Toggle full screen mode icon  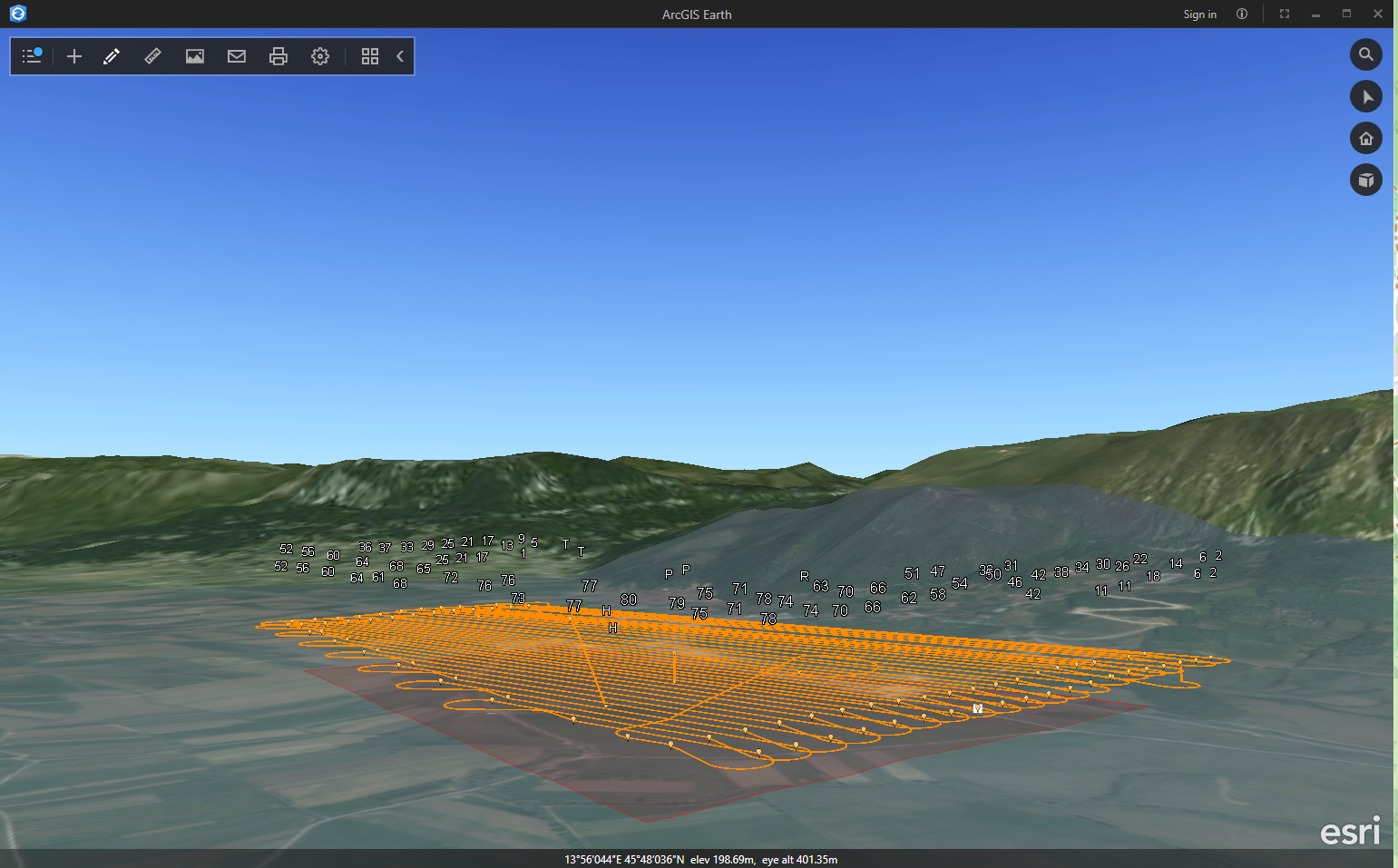[1285, 14]
